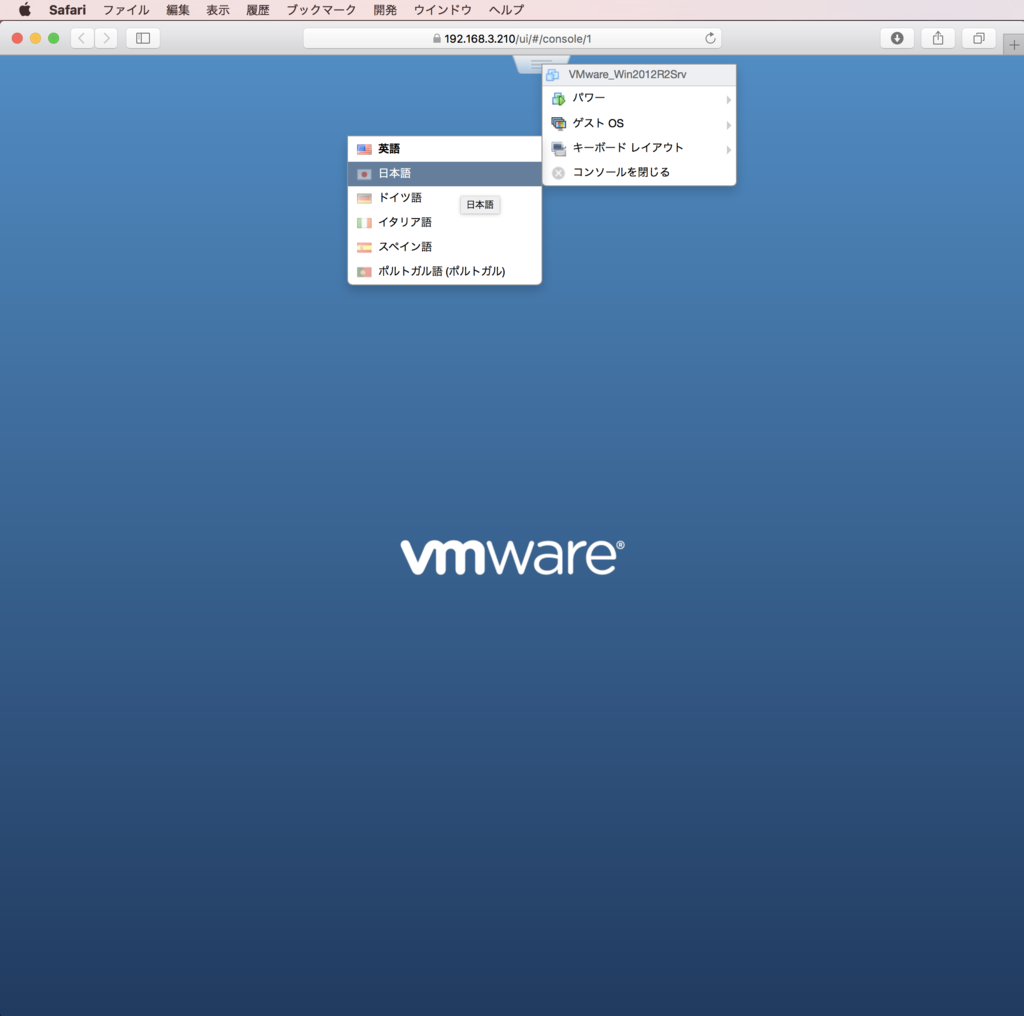Screen dimensions: 1024x1016
Task: Select 日本語 keyboard layout
Action: click(x=445, y=174)
